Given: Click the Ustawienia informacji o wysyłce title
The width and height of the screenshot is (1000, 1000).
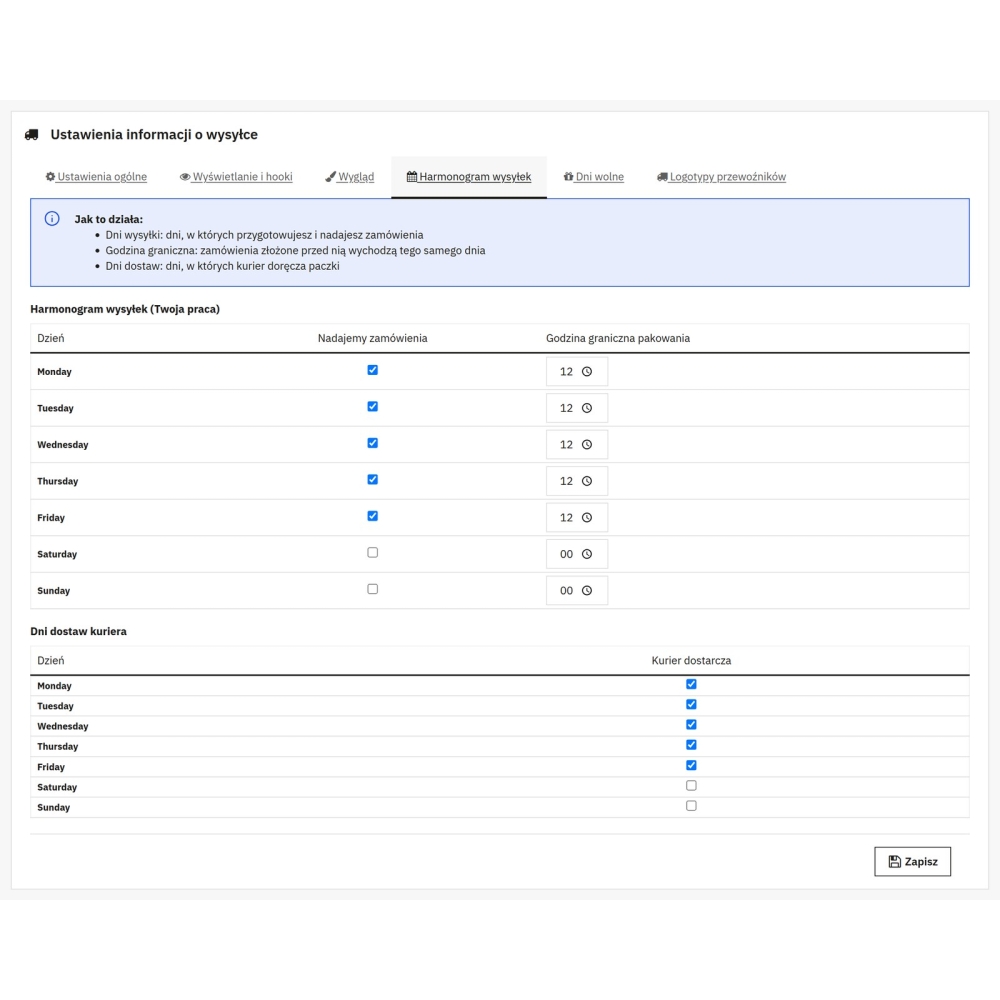Looking at the screenshot, I should pos(154,135).
